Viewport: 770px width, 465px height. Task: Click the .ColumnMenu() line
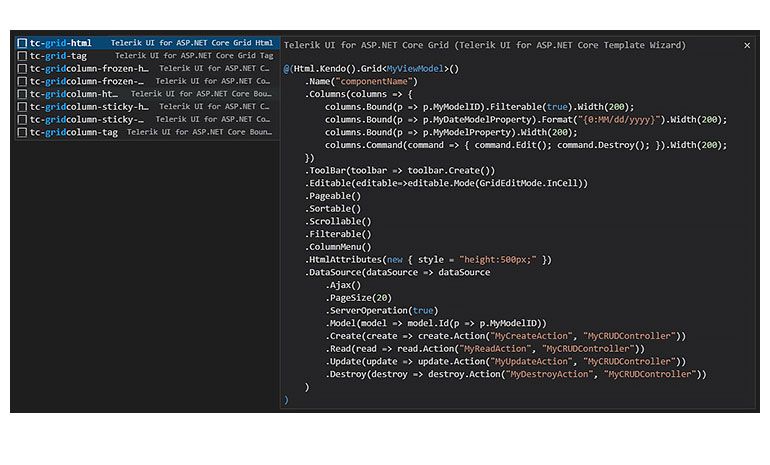[x=338, y=247]
